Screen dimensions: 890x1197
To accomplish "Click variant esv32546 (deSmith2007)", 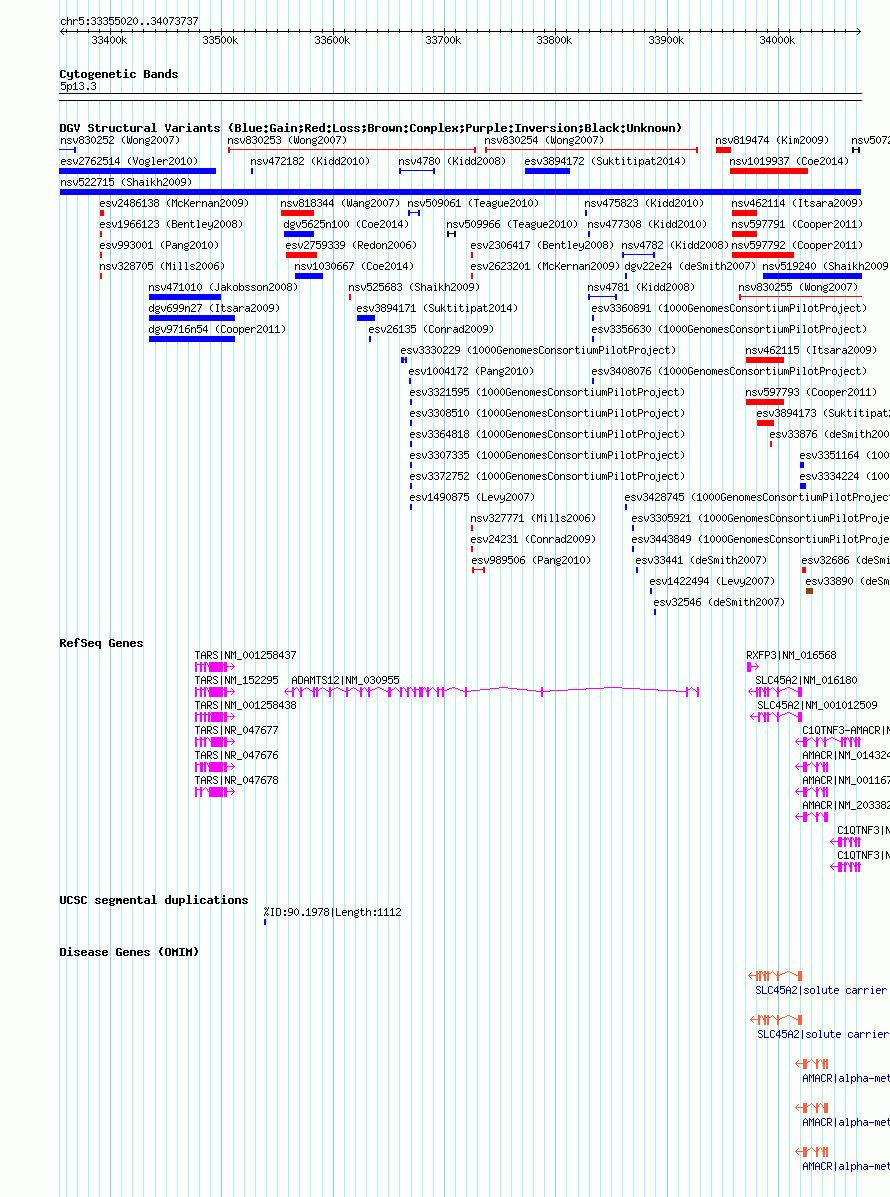I will click(x=718, y=602).
